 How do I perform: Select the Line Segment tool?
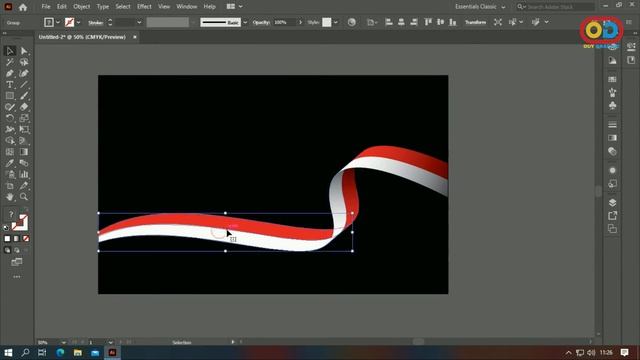pos(24,85)
